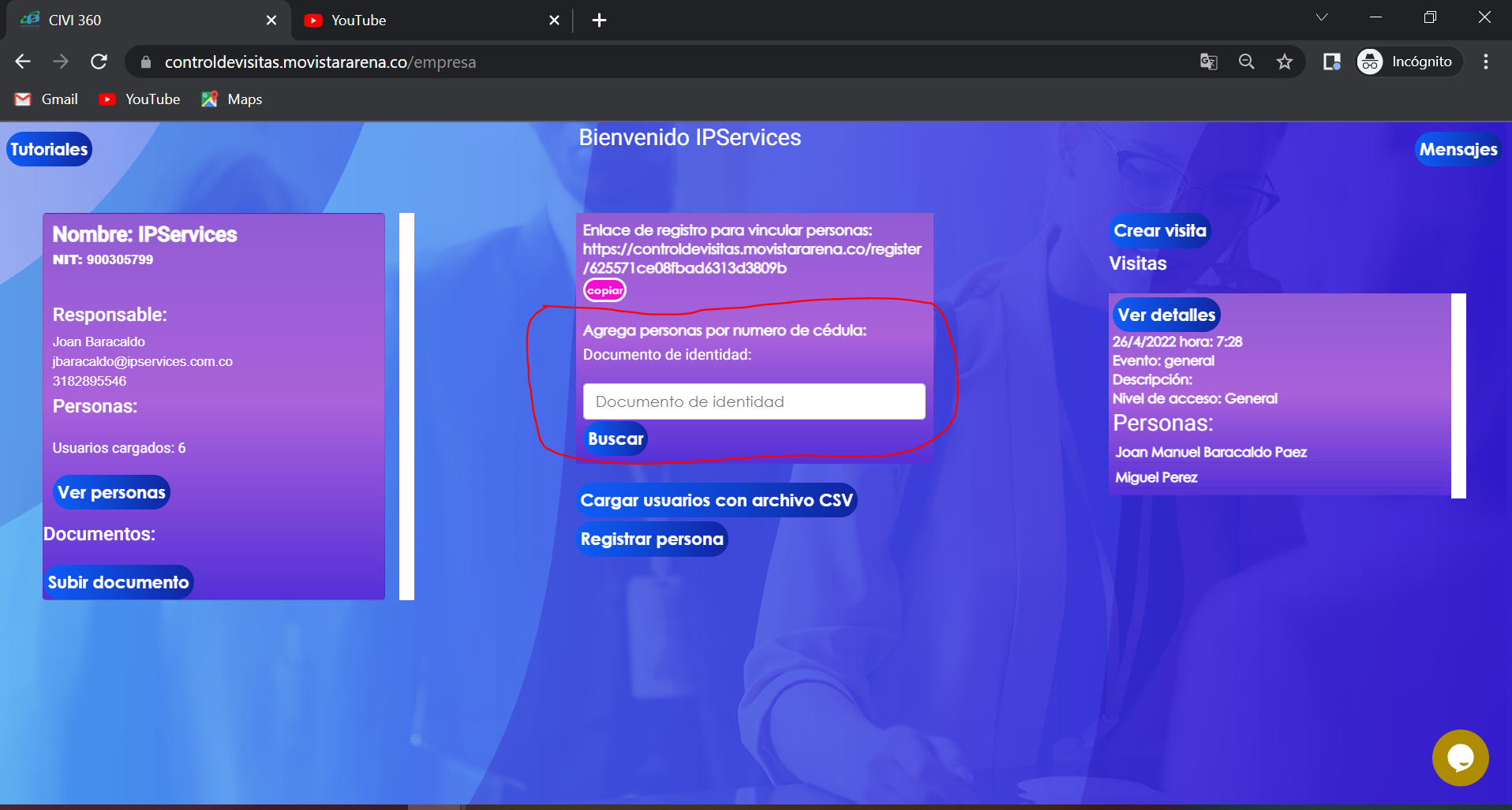The image size is (1512, 810).
Task: Click the pink copiar button
Action: [x=605, y=290]
